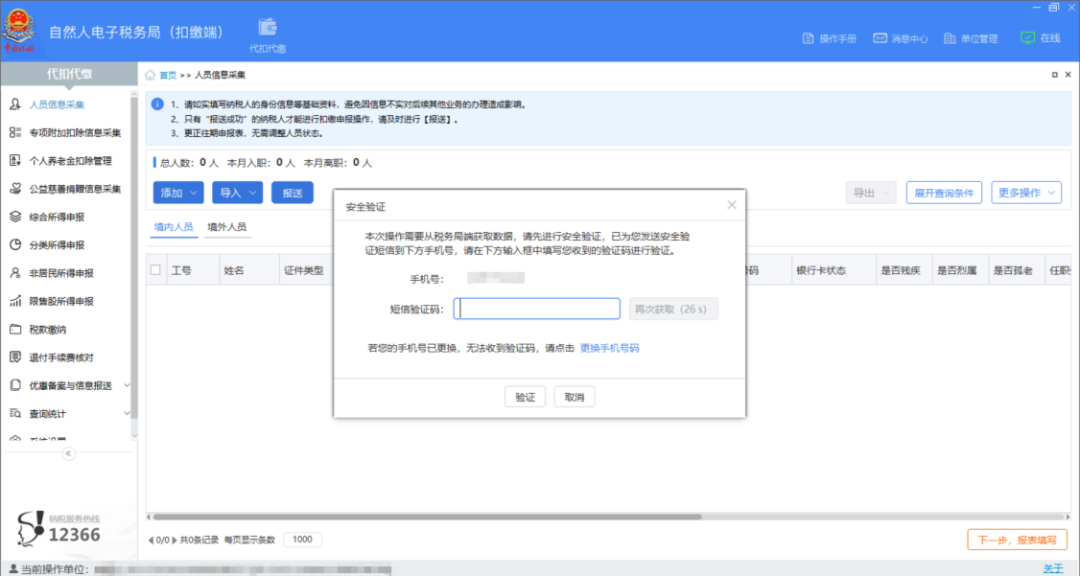Viewport: 1080px width, 576px height.
Task: Switch to the 境外人员 tab
Action: click(x=226, y=227)
